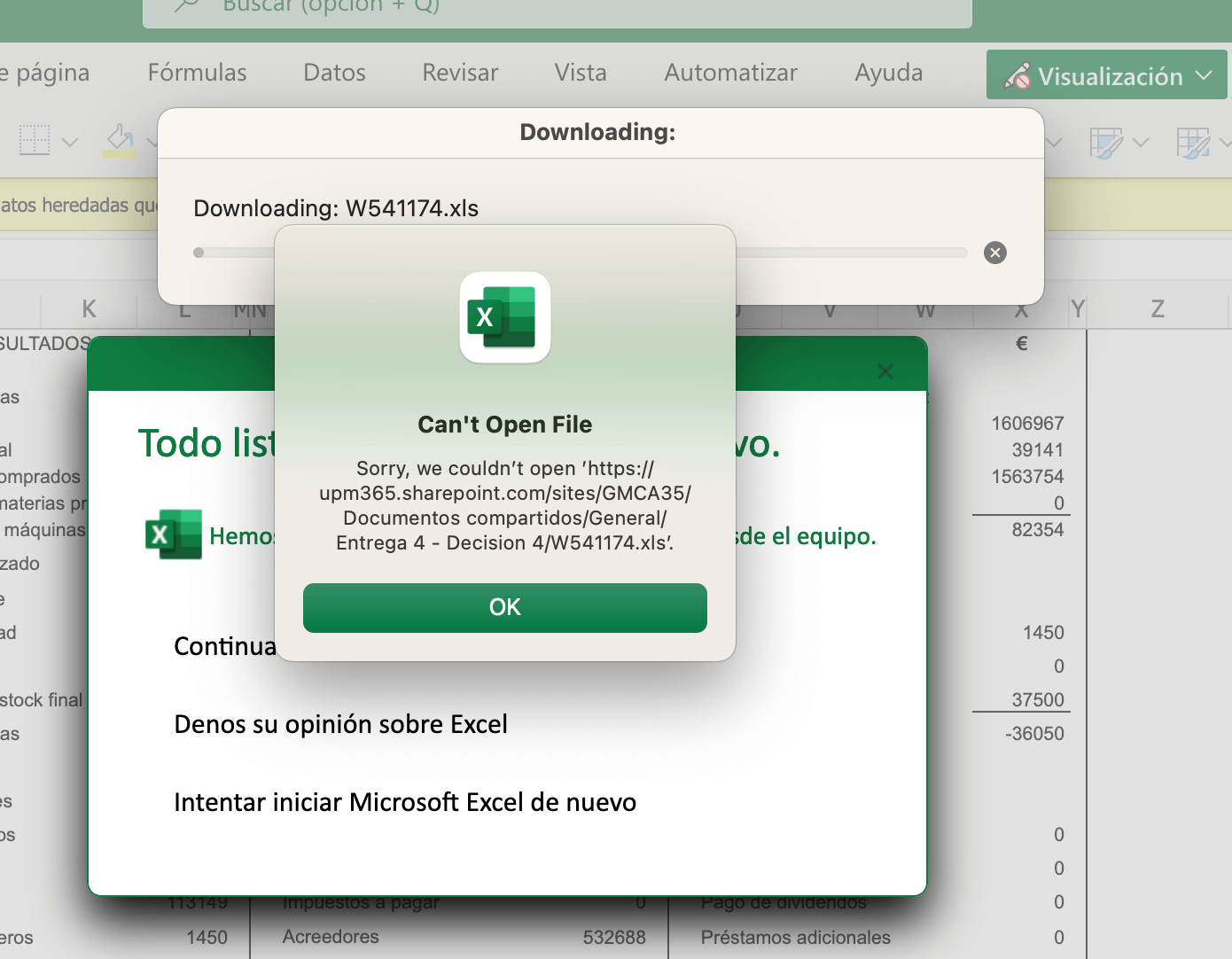Switch to the Vista tab
The image size is (1232, 959).
581,73
